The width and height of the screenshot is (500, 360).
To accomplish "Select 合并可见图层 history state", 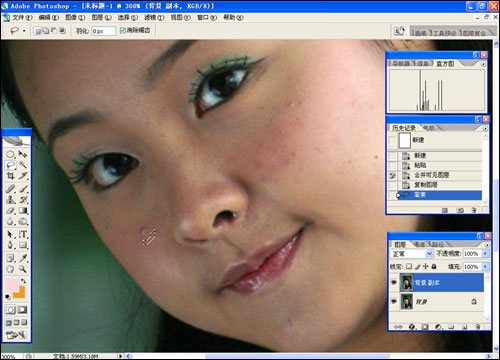I will coord(431,175).
